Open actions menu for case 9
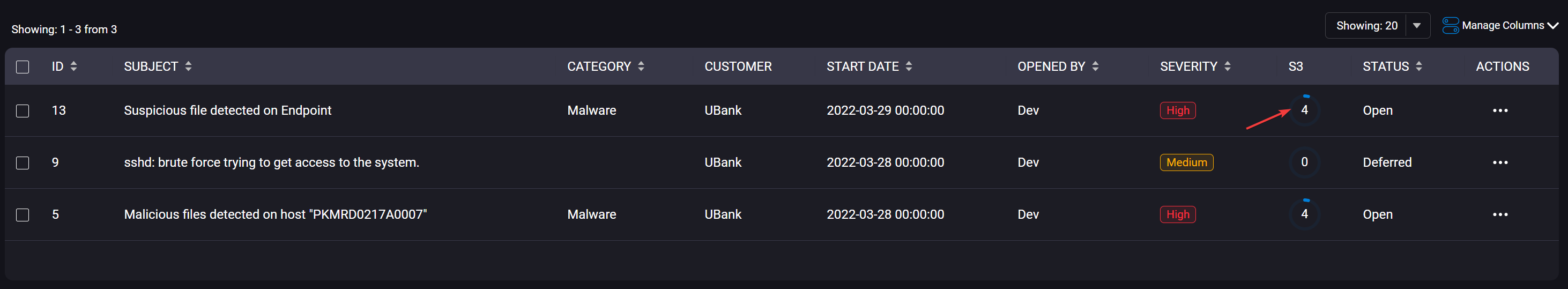Image resolution: width=1568 pixels, height=289 pixels. [1500, 163]
